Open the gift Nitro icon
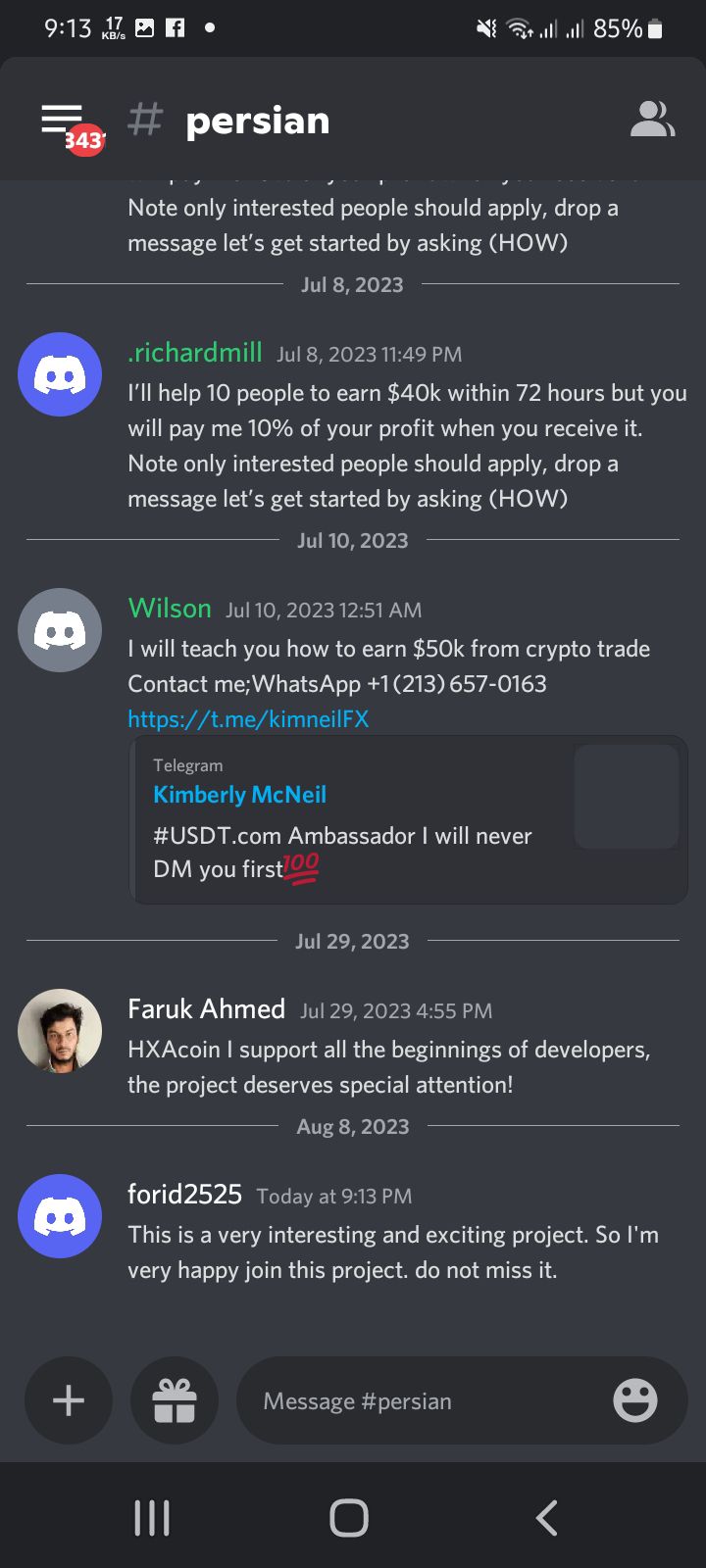The height and width of the screenshot is (1568, 706). pyautogui.click(x=175, y=1400)
